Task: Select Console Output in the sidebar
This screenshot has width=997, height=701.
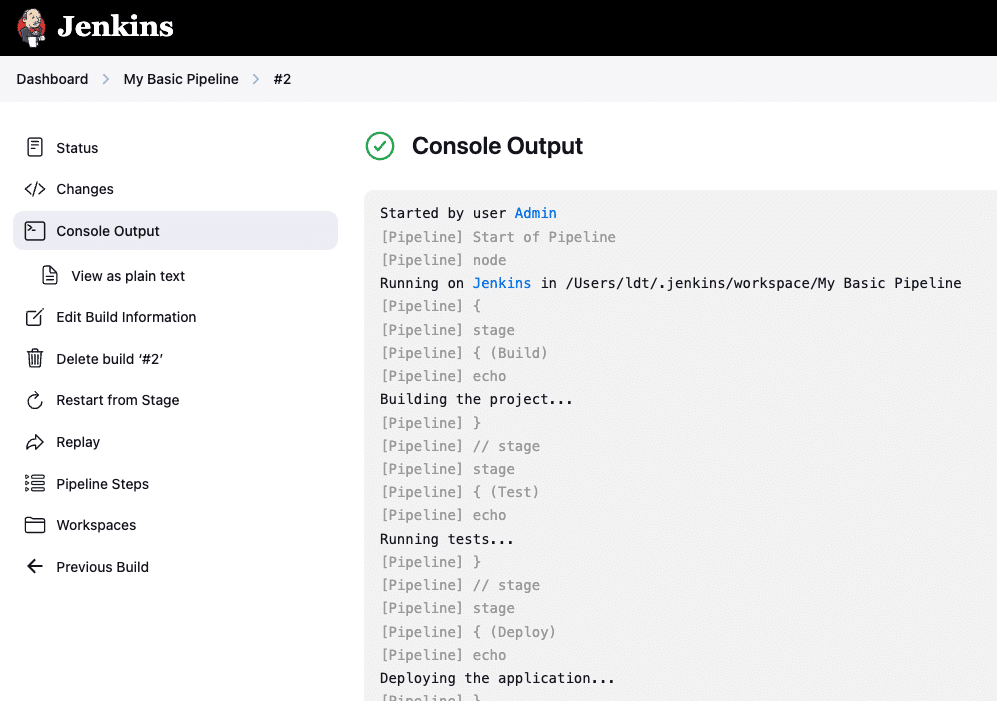Action: (175, 230)
